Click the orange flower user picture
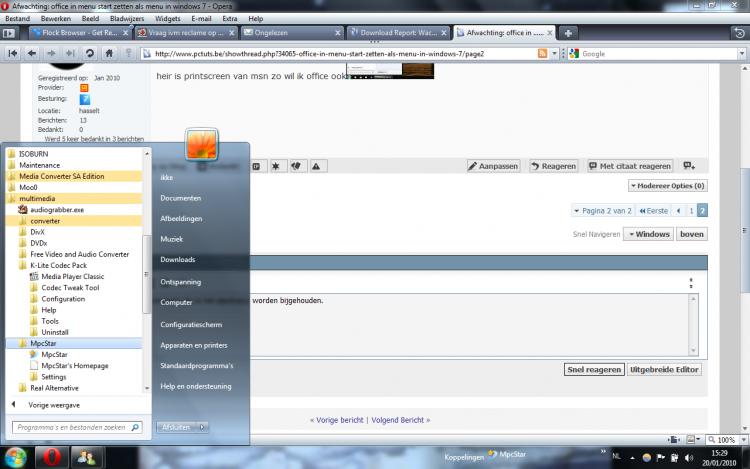The image size is (750, 469). tap(201, 144)
